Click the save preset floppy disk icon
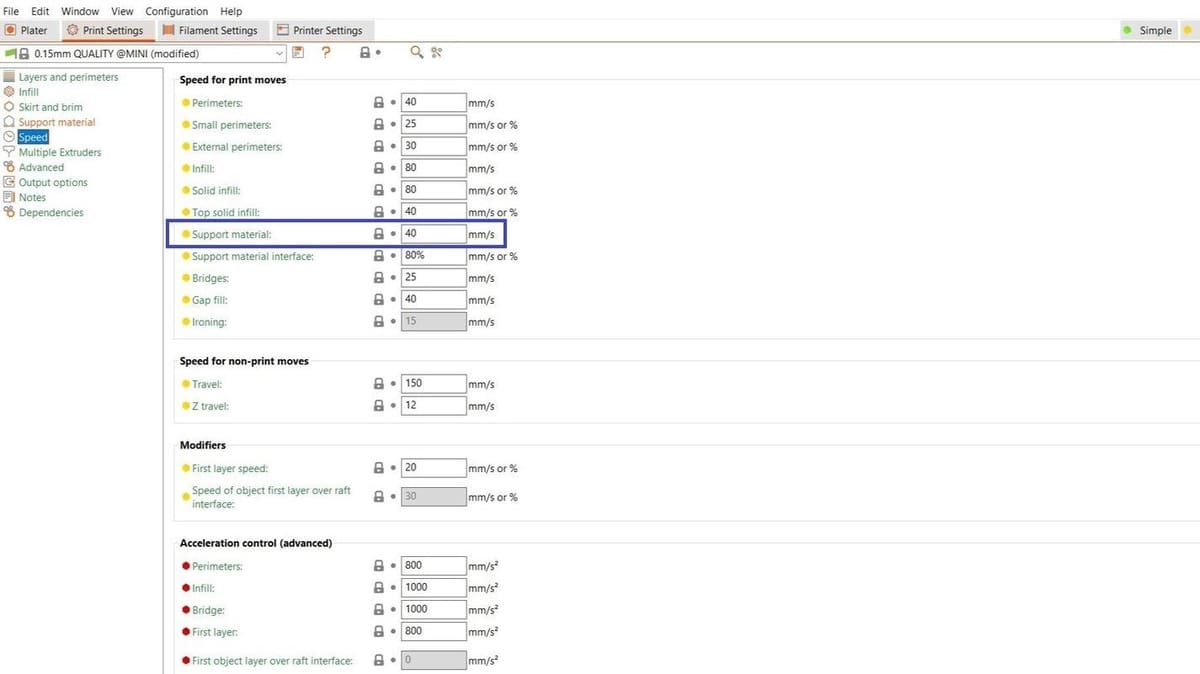The height and width of the screenshot is (674, 1200). pos(298,53)
